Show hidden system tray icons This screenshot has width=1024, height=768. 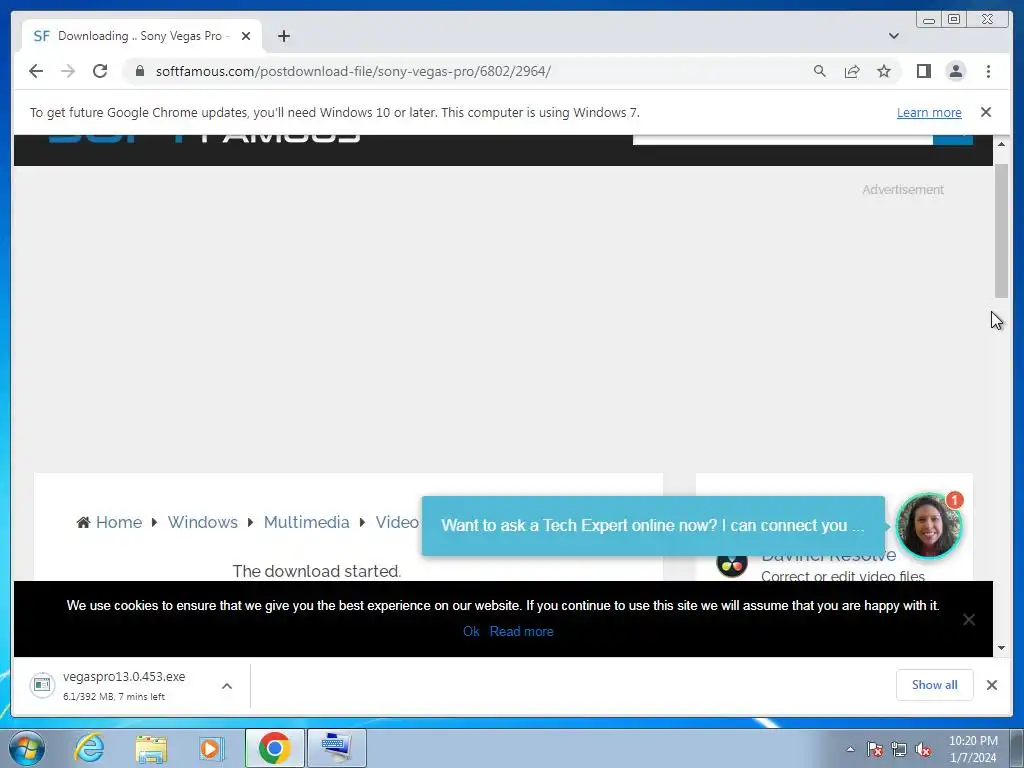(850, 749)
